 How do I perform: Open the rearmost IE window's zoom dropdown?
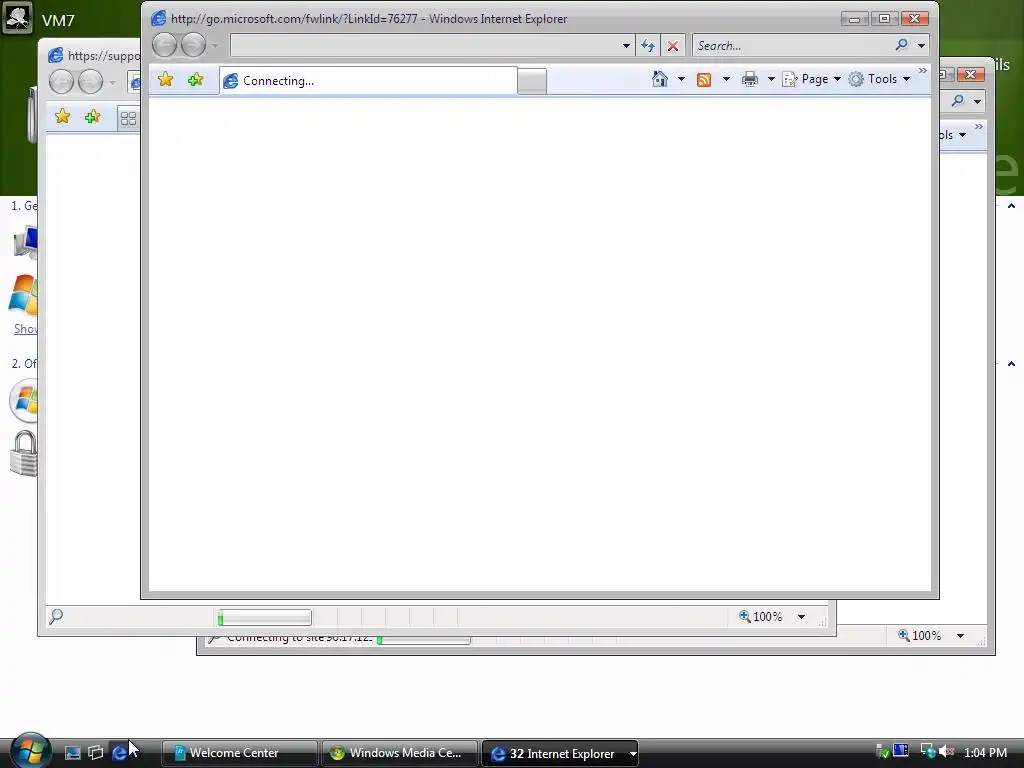click(960, 635)
